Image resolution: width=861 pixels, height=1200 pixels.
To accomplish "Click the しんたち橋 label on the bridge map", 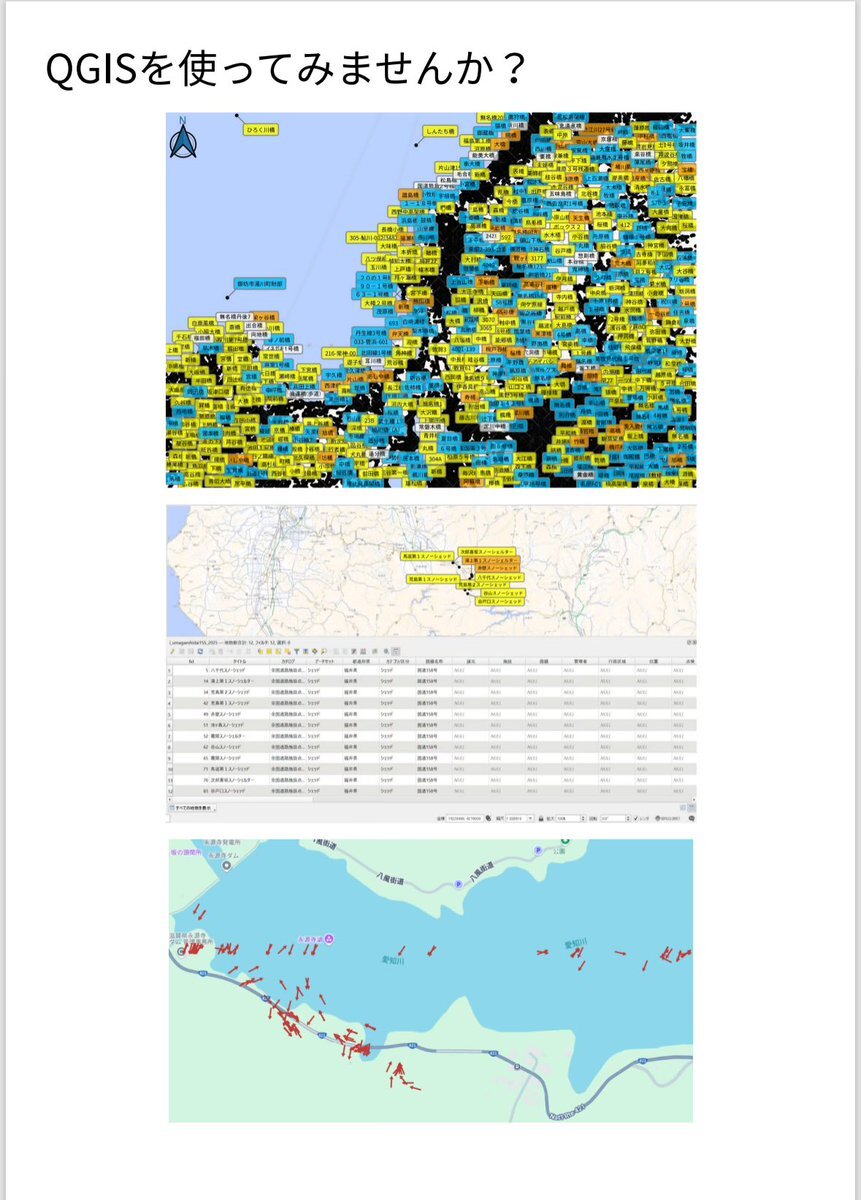I will coord(441,131).
